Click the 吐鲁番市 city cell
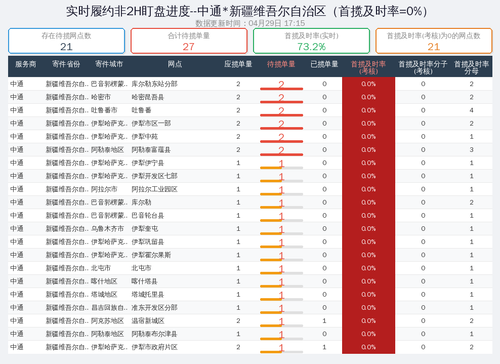 (x=104, y=110)
